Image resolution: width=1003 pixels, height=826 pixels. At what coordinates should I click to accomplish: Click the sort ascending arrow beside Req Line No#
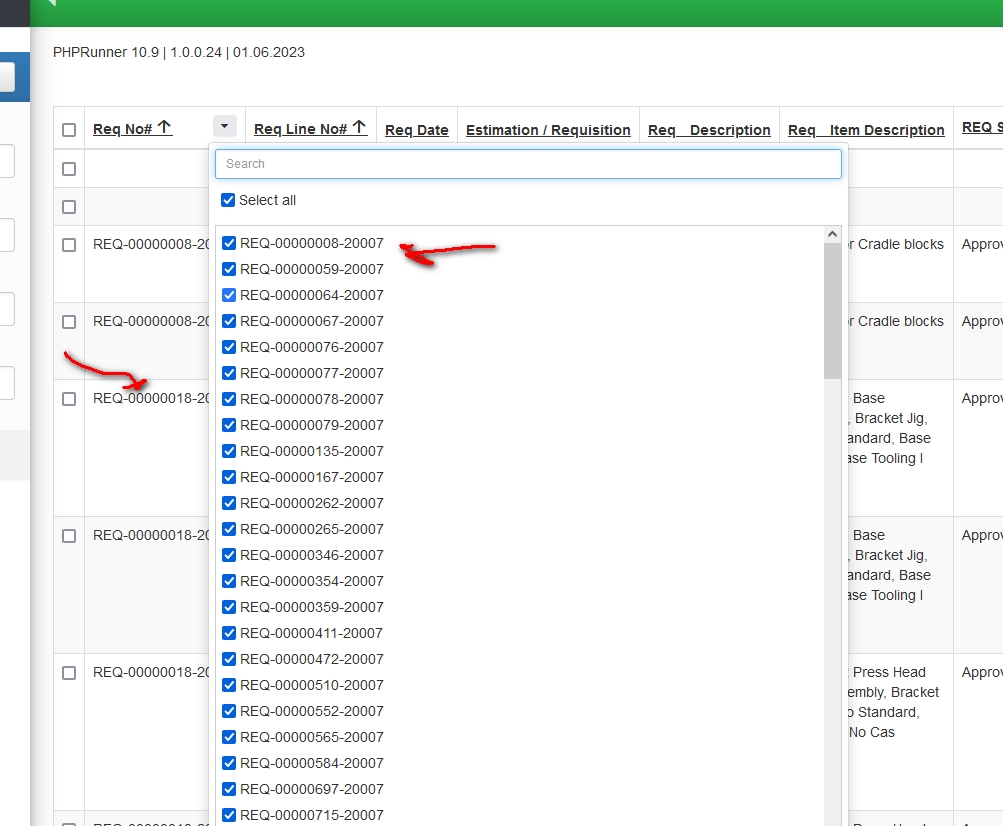click(x=361, y=124)
